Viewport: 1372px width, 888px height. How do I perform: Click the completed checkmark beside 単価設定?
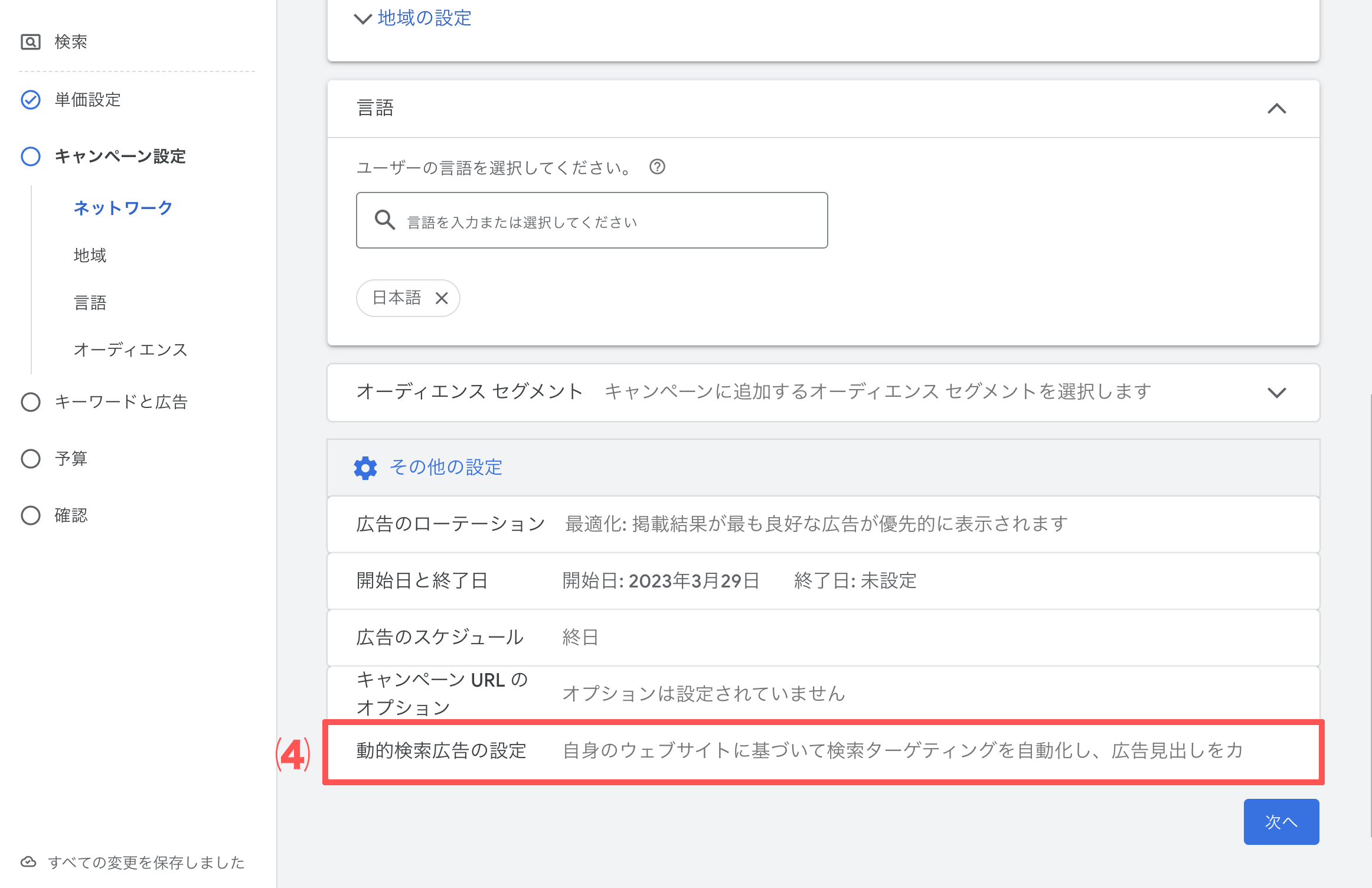coord(30,99)
